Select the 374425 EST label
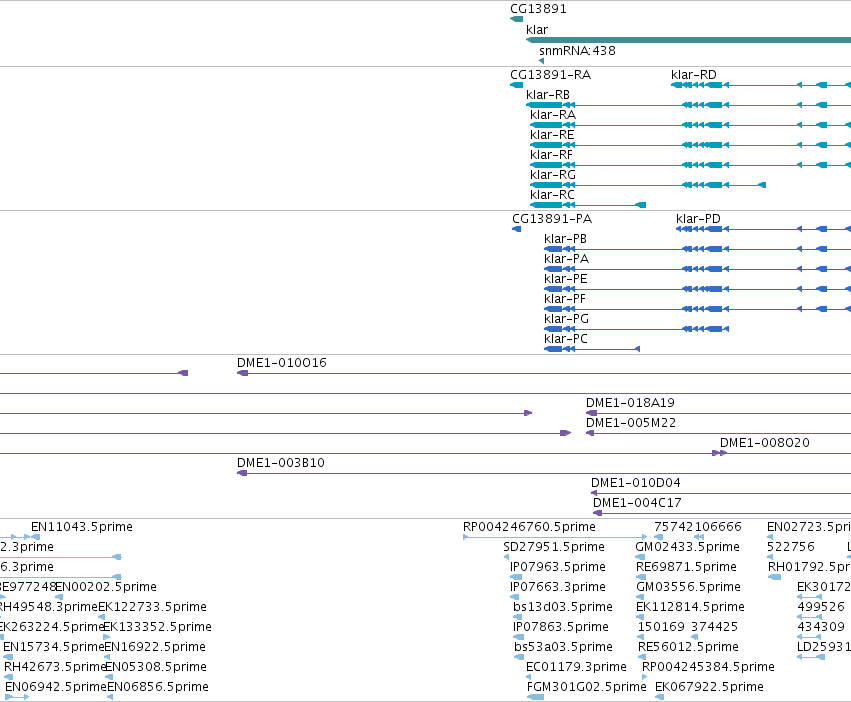This screenshot has width=851, height=702. [714, 628]
